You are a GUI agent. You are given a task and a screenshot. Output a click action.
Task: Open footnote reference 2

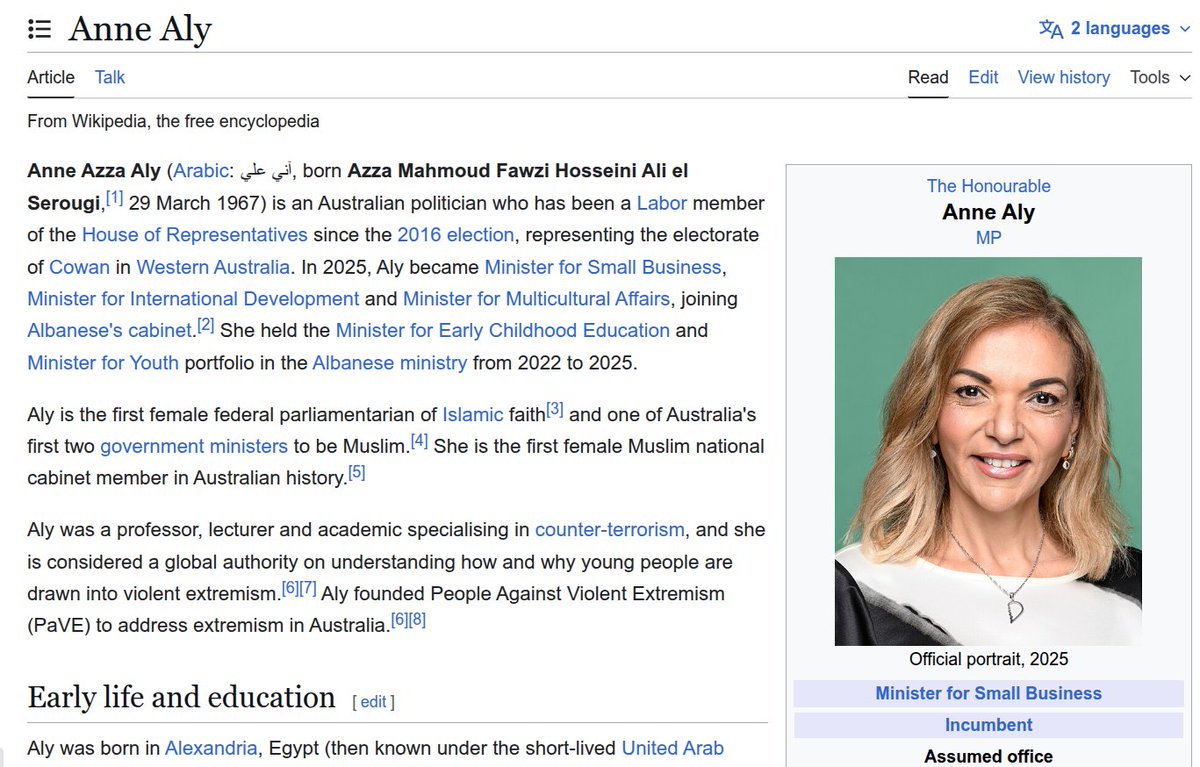206,325
